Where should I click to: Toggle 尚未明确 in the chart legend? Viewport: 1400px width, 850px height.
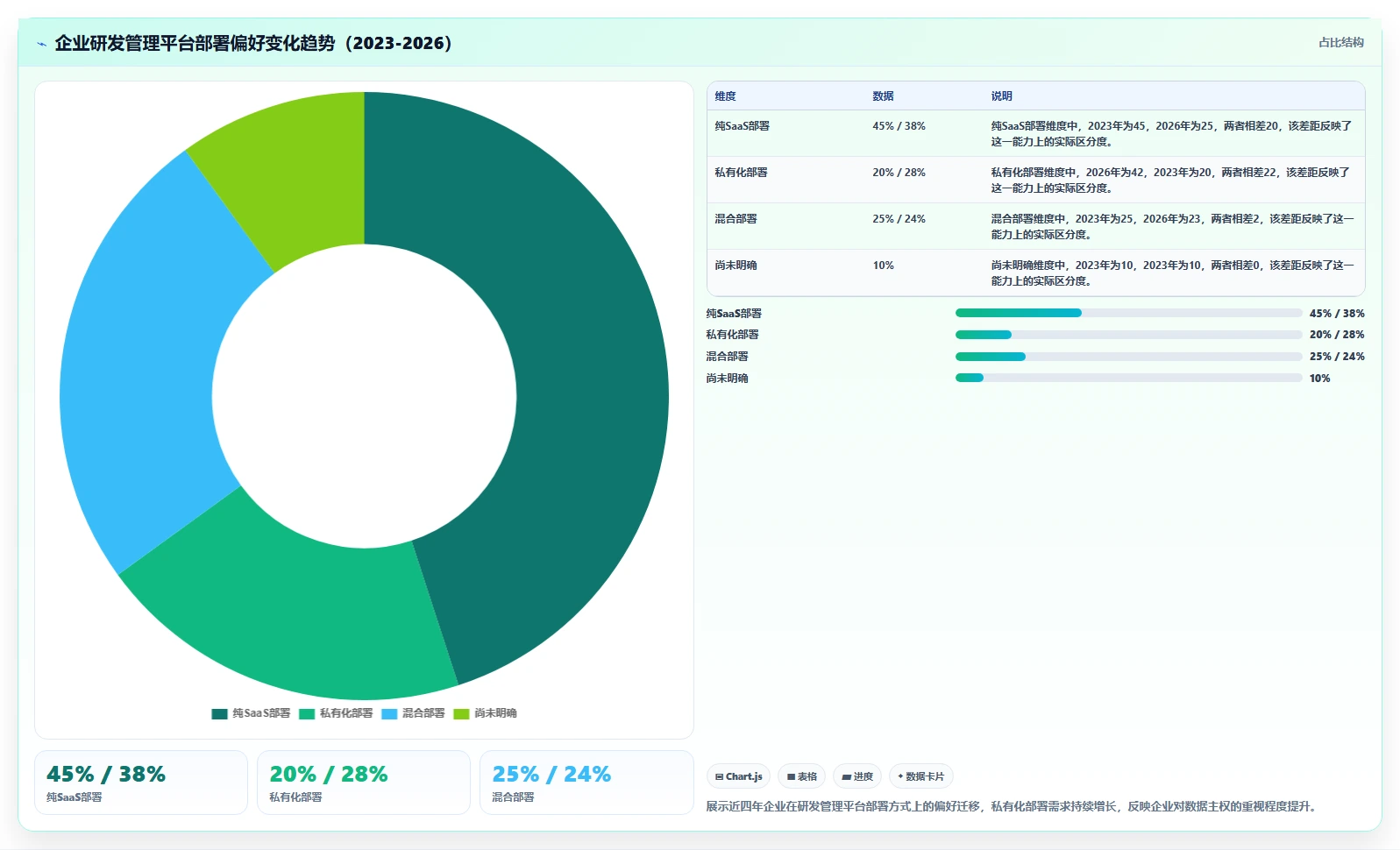point(486,713)
